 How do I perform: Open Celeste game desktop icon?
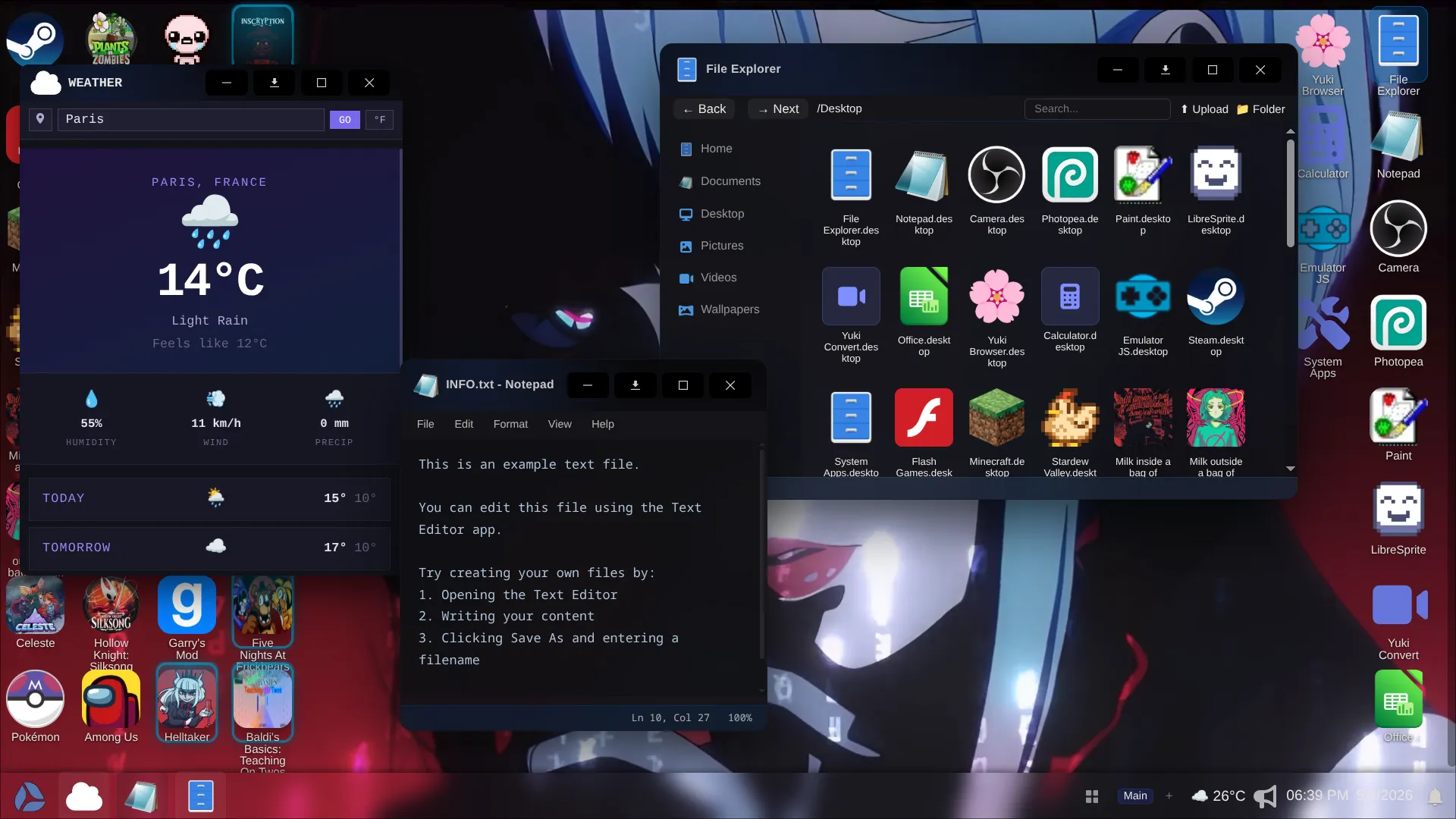[35, 613]
